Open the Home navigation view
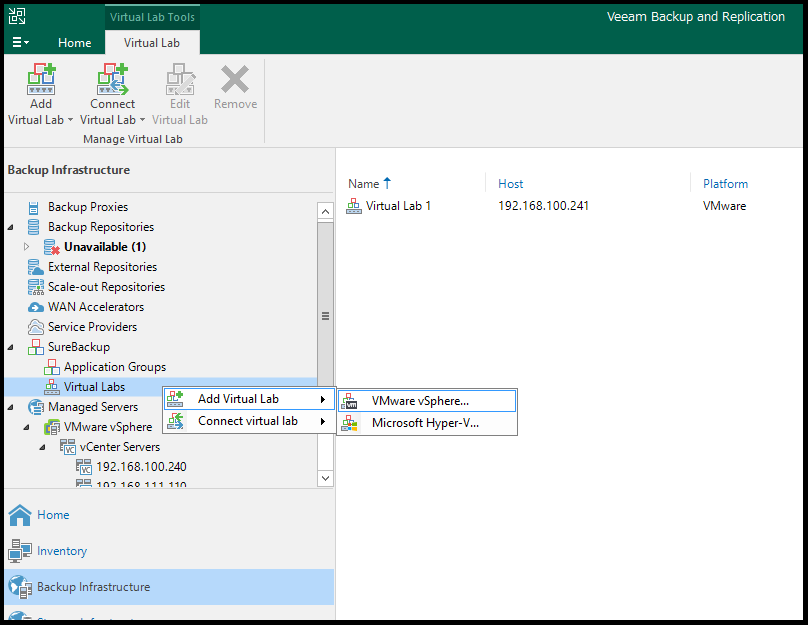This screenshot has width=808, height=625. click(53, 515)
